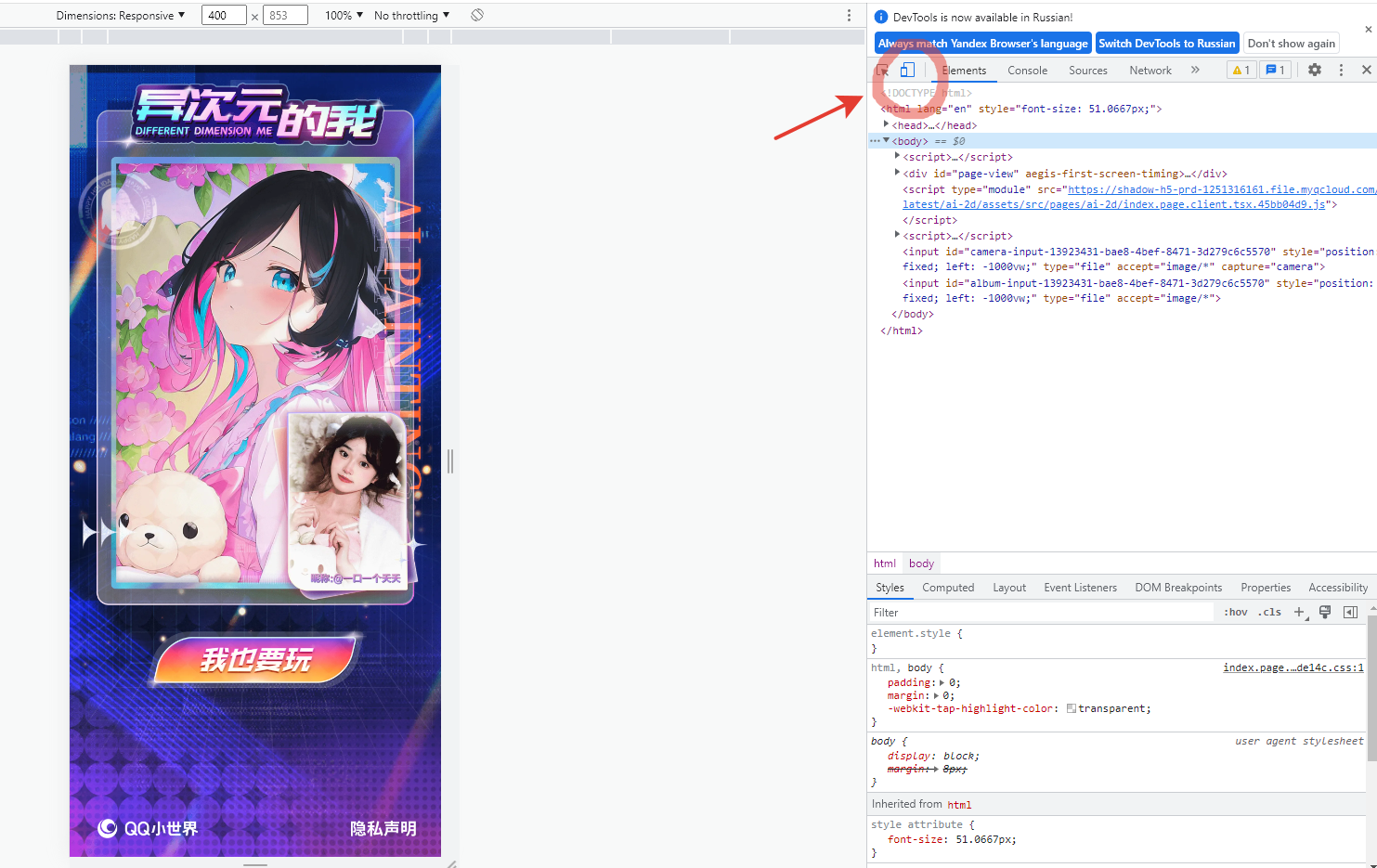Click the real photo thumbnail in artwork
The image size is (1377, 868).
pos(346,501)
